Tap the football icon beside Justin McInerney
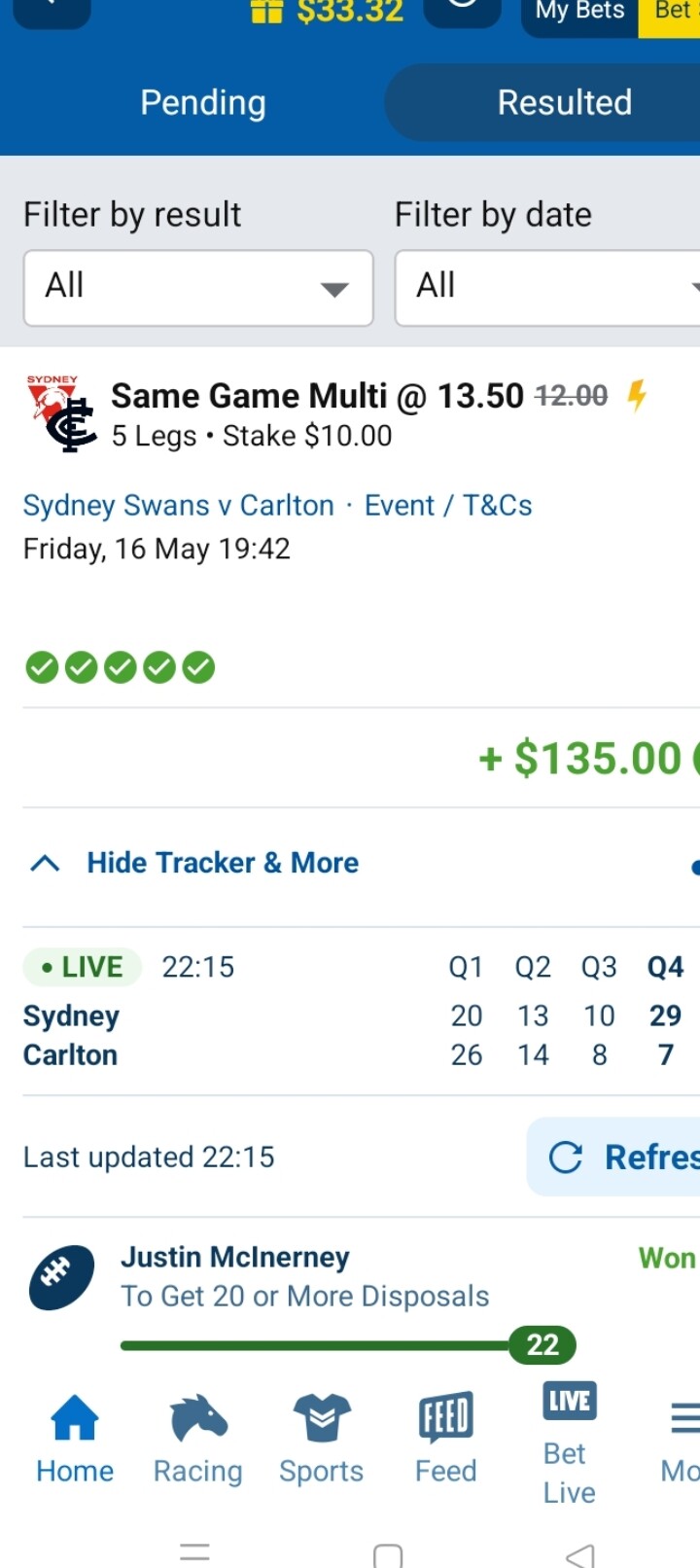700x1568 pixels. (x=61, y=1278)
